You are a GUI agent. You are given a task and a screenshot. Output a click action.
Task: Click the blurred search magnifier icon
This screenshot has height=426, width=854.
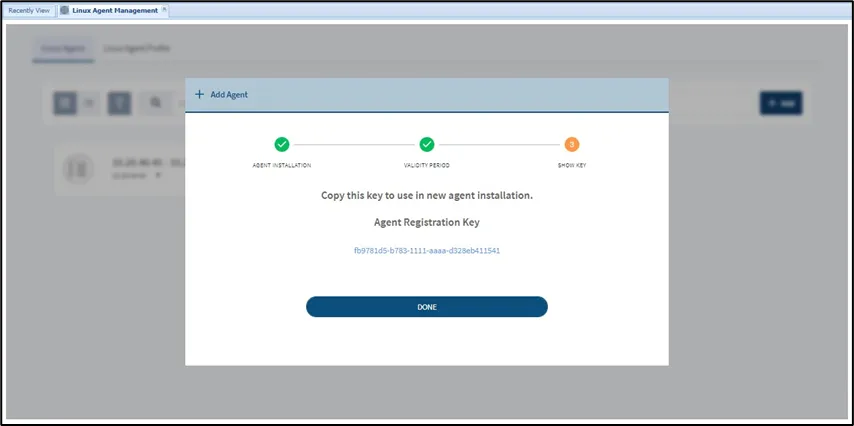pos(156,103)
